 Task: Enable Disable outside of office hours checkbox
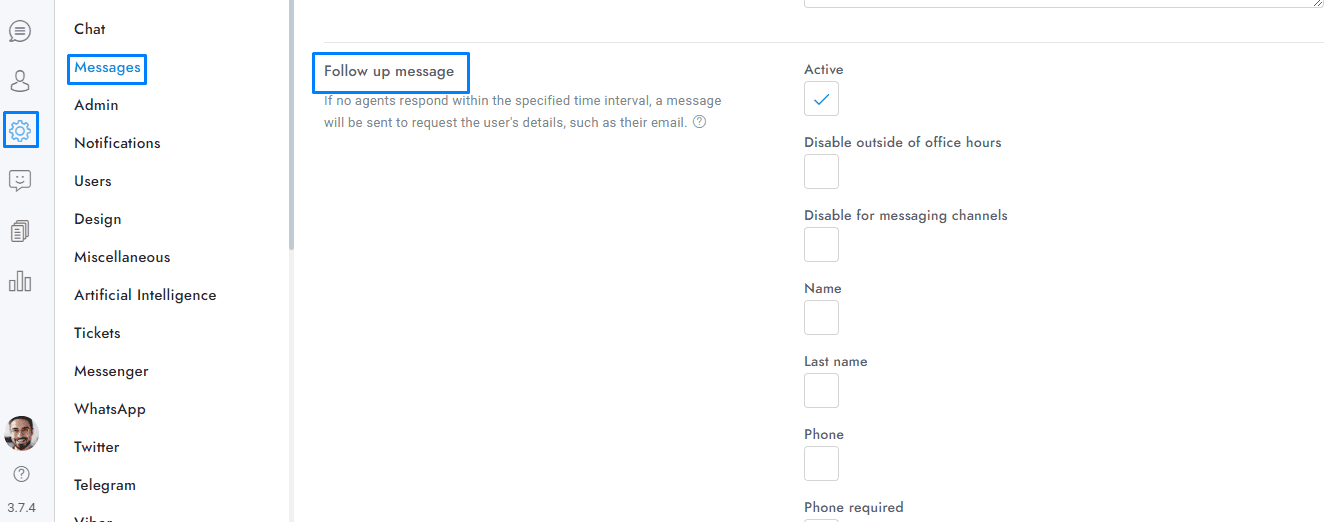click(x=821, y=172)
